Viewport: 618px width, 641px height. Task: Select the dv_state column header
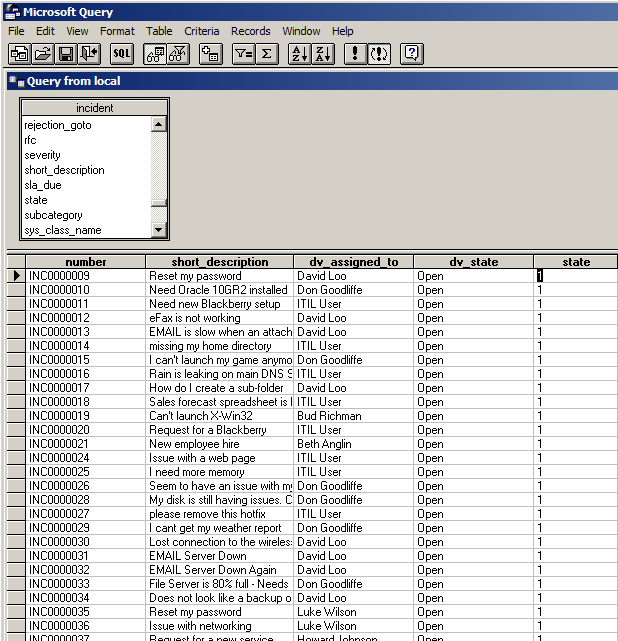click(x=474, y=262)
